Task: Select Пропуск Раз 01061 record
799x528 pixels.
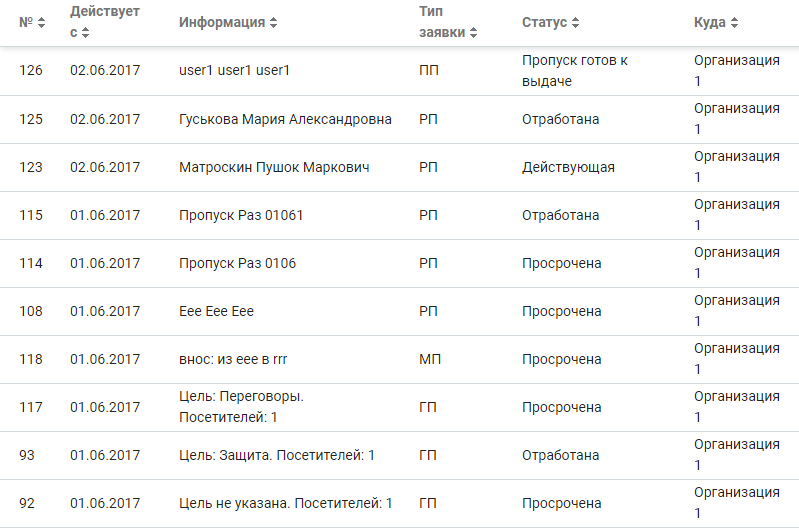Action: [400, 215]
